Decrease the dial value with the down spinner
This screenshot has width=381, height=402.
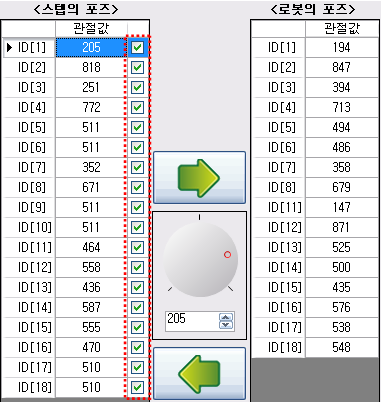(x=226, y=325)
